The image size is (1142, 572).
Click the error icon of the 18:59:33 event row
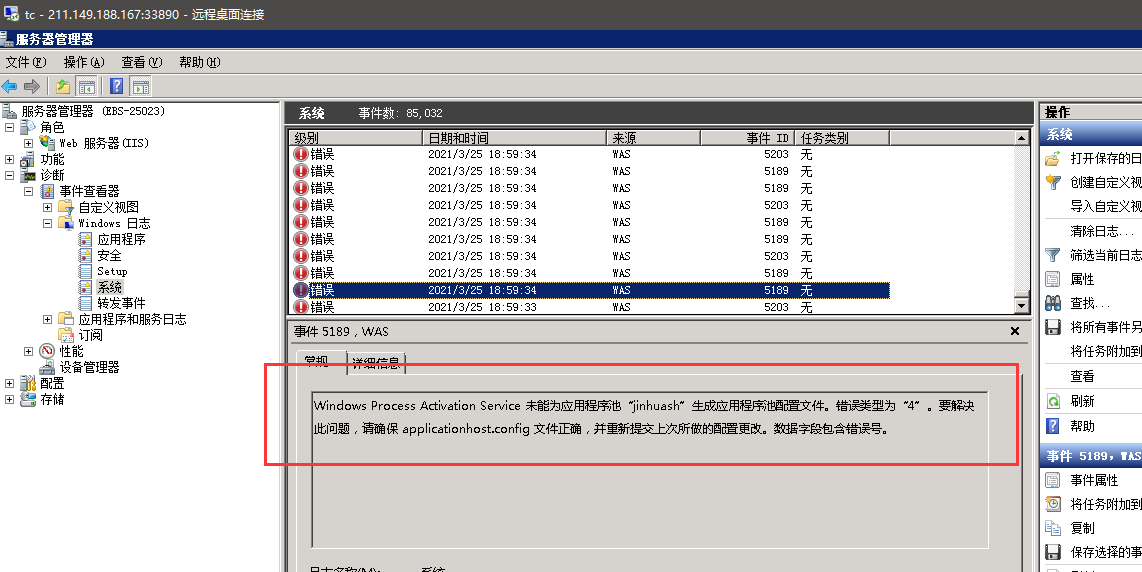click(x=300, y=307)
